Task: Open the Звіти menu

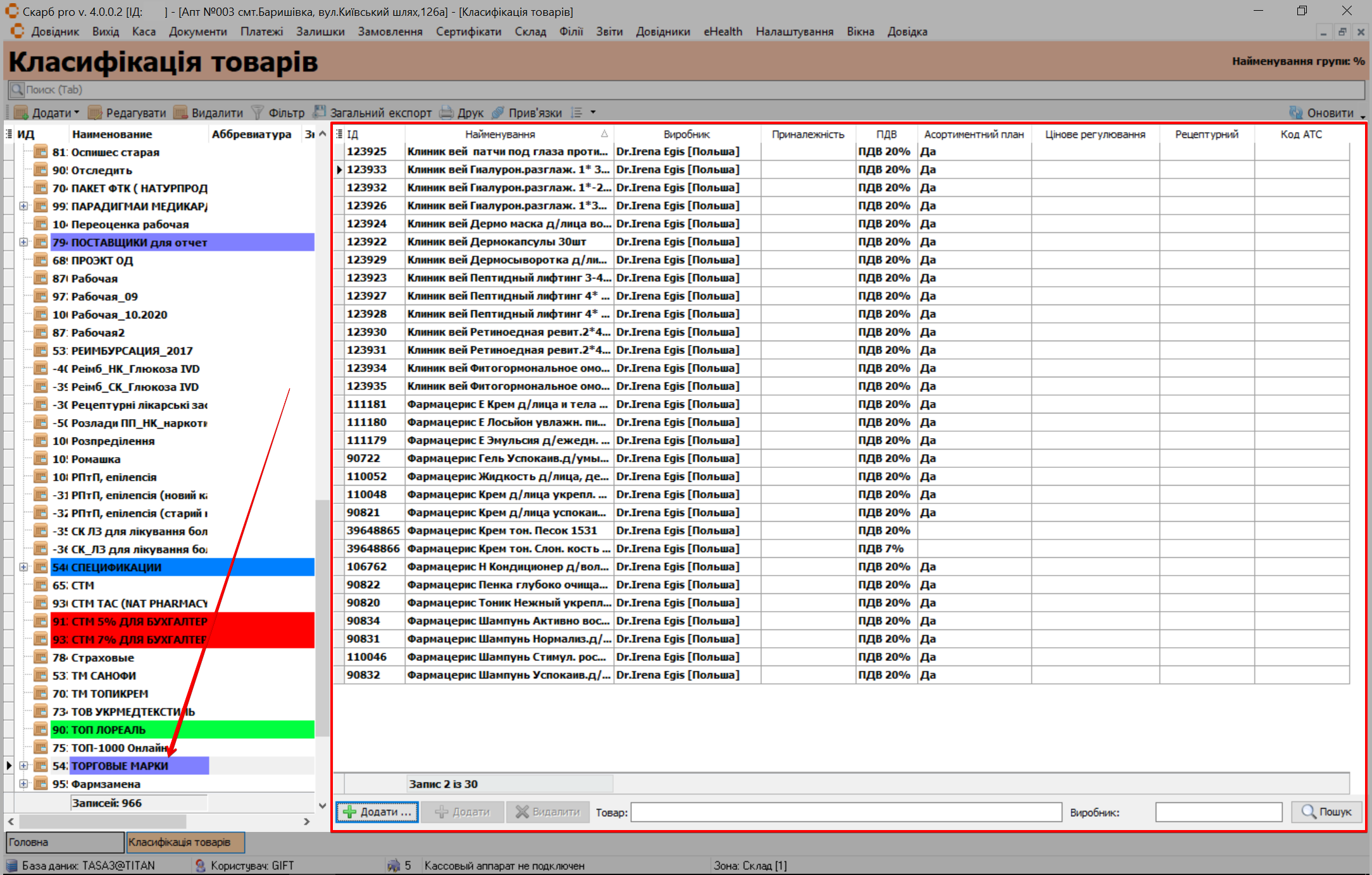Action: [609, 32]
